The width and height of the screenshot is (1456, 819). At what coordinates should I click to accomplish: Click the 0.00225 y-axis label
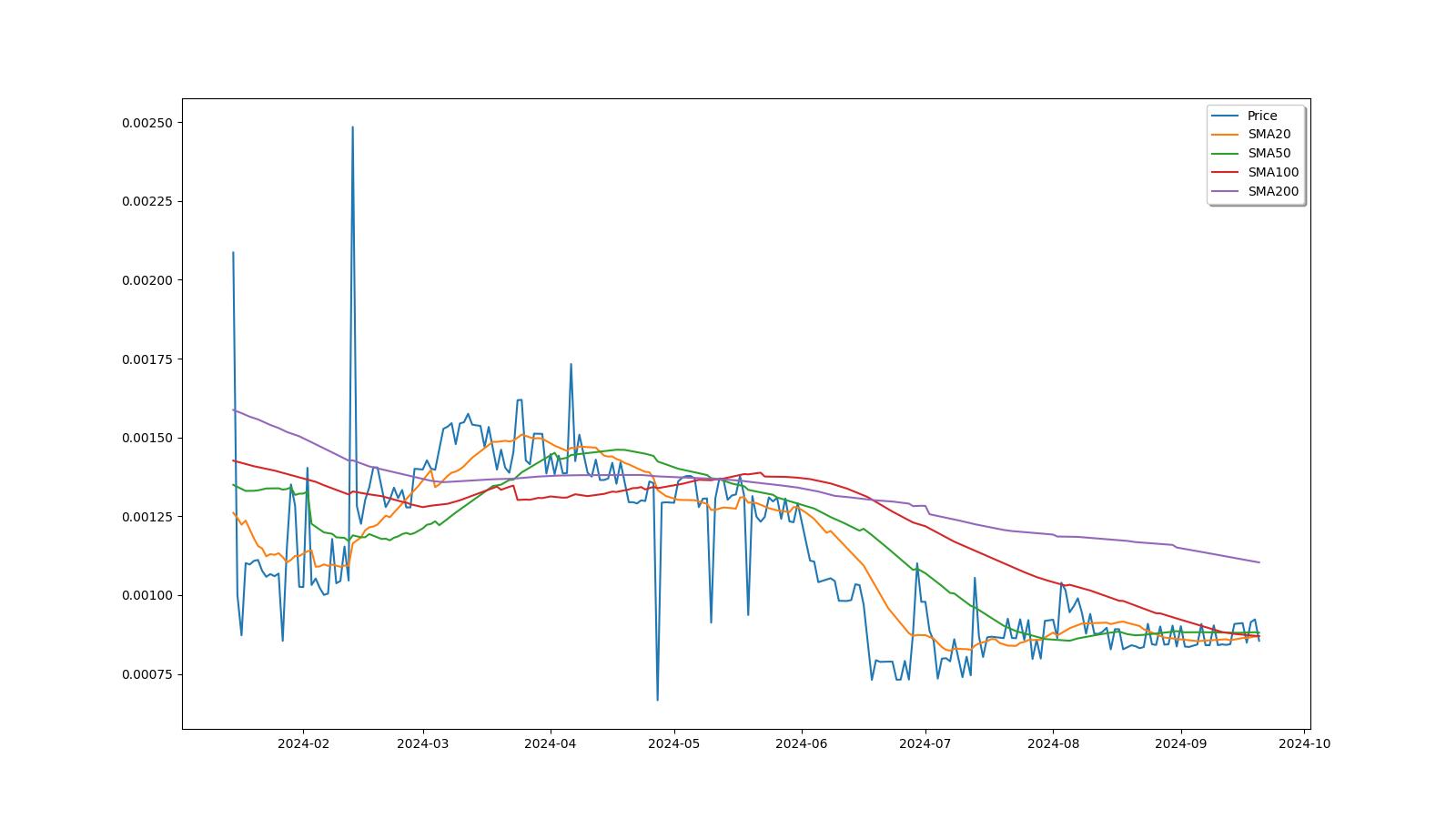tap(147, 201)
